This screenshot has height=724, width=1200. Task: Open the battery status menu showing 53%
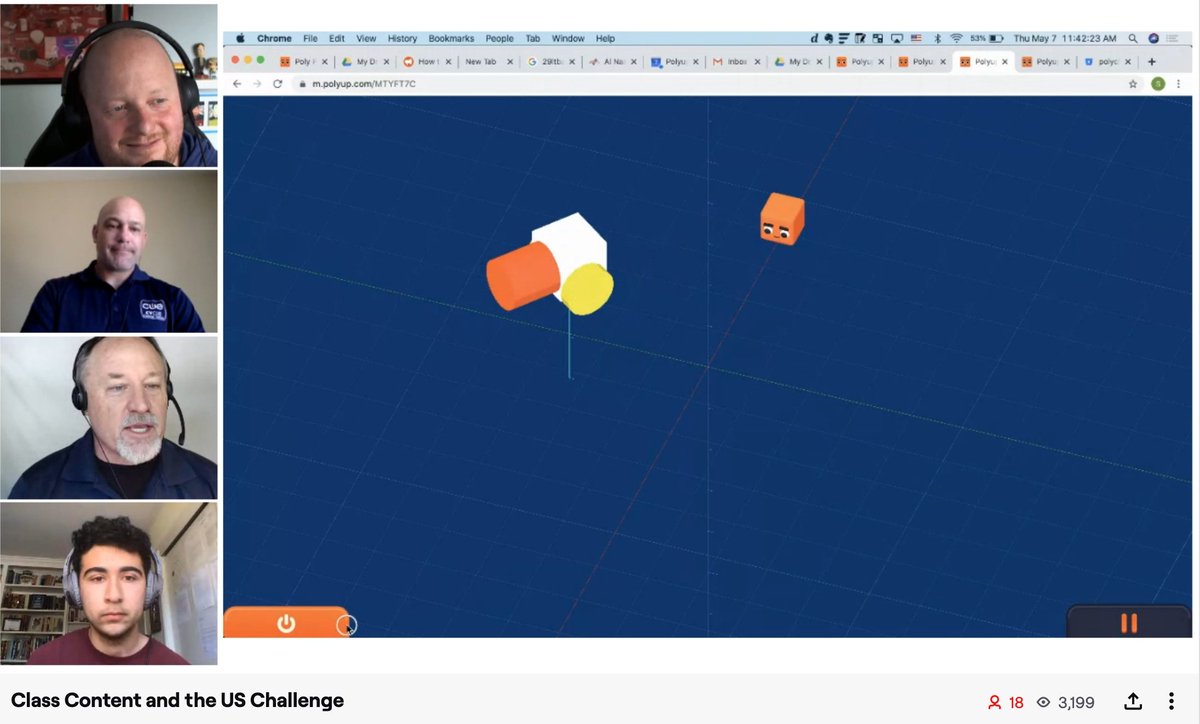[x=987, y=38]
